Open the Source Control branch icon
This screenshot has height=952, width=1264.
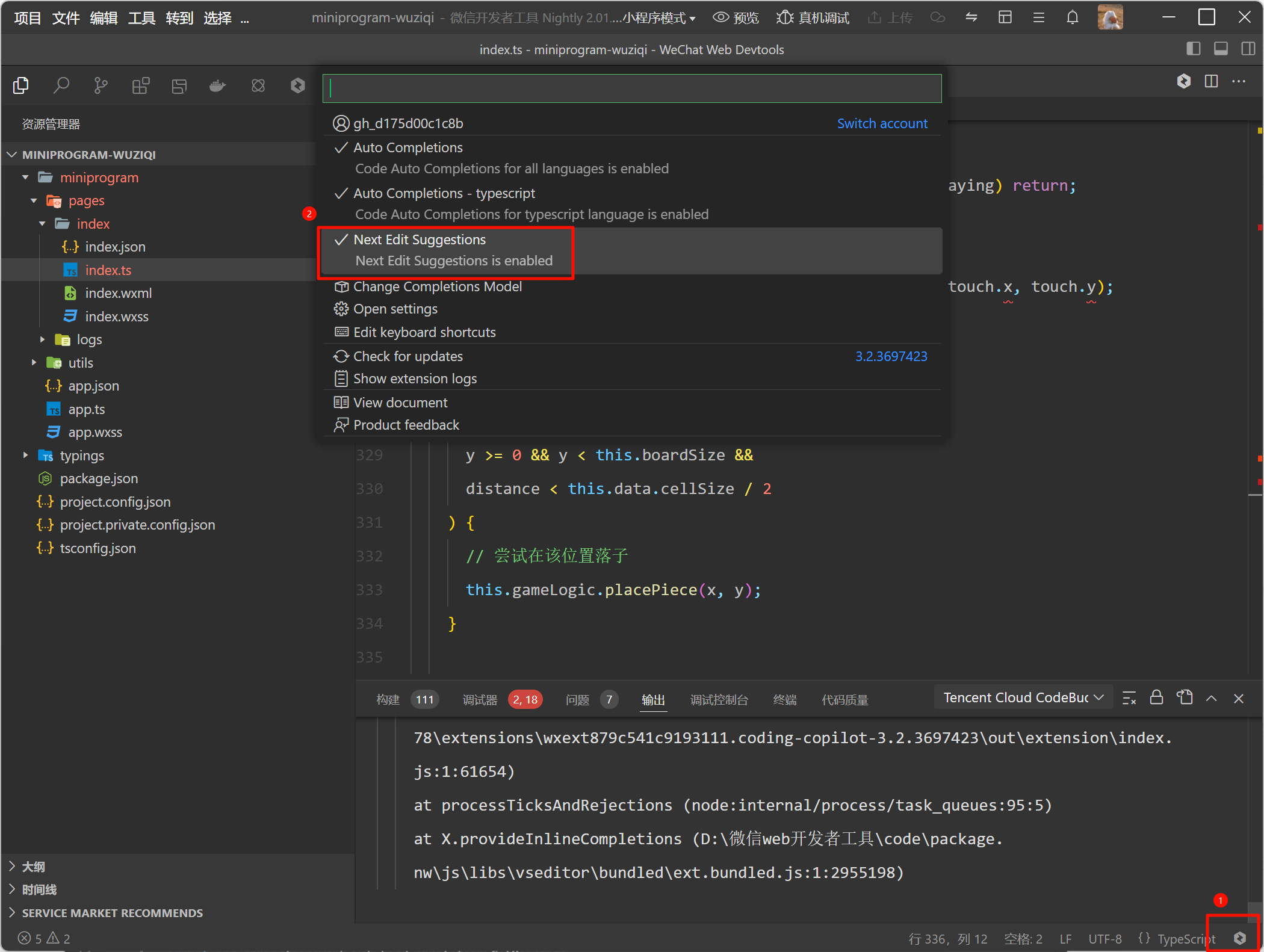click(x=101, y=86)
